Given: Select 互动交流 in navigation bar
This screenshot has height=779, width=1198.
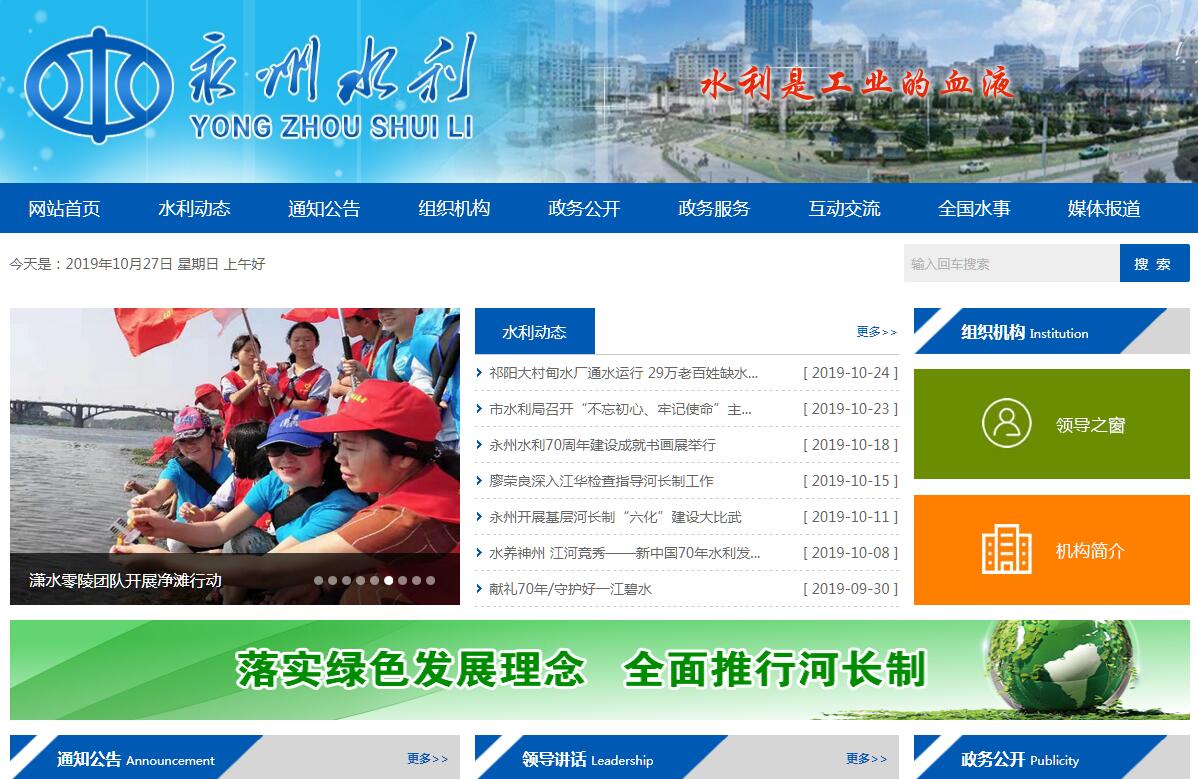Looking at the screenshot, I should click(x=844, y=208).
